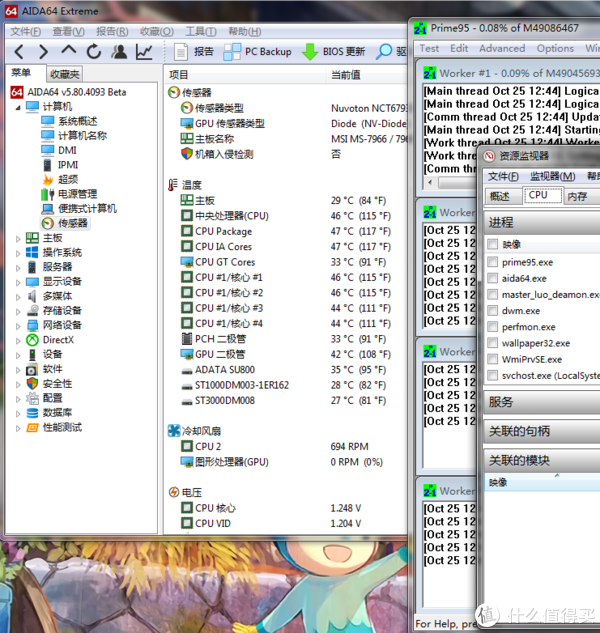
Task: Click the 报告 report button
Action: [x=194, y=51]
